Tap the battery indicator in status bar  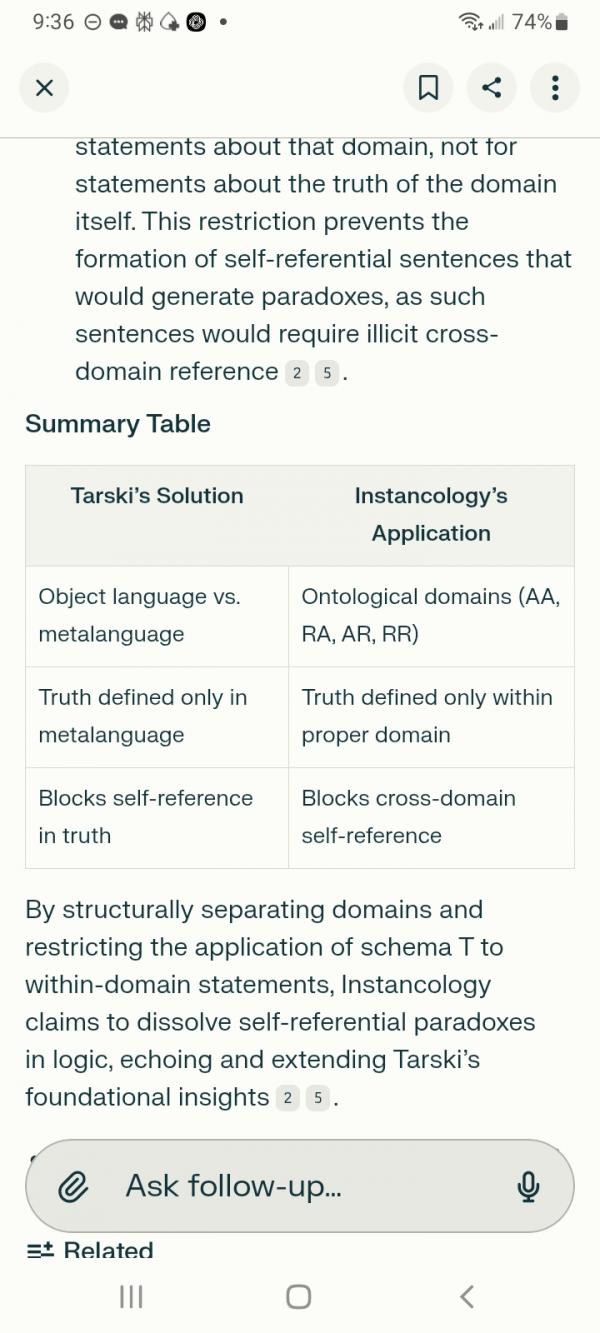(x=562, y=22)
